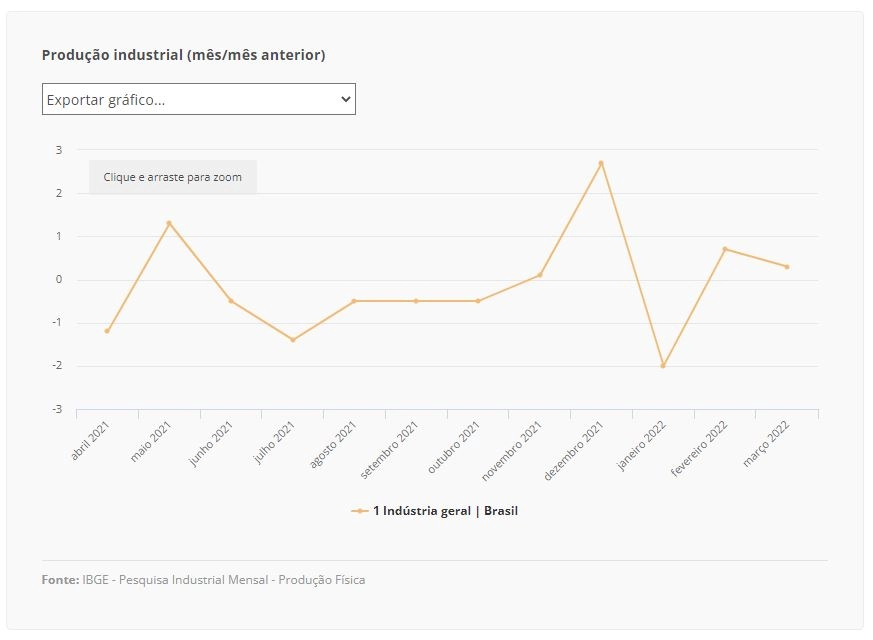Click the maio 2021 data point
Image resolution: width=873 pixels, height=640 pixels.
[x=169, y=223]
